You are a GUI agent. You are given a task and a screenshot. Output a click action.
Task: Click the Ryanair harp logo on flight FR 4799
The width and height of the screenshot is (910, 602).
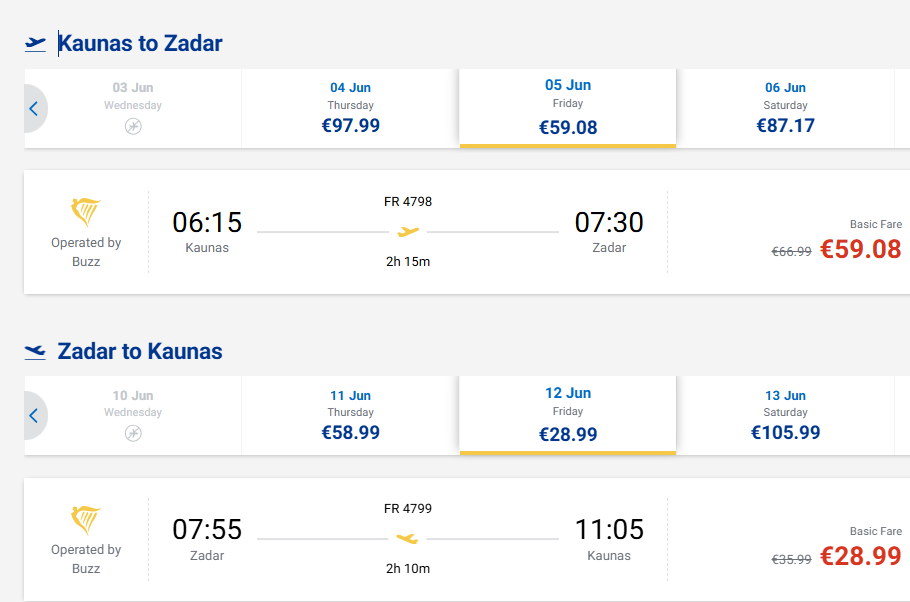(x=86, y=520)
